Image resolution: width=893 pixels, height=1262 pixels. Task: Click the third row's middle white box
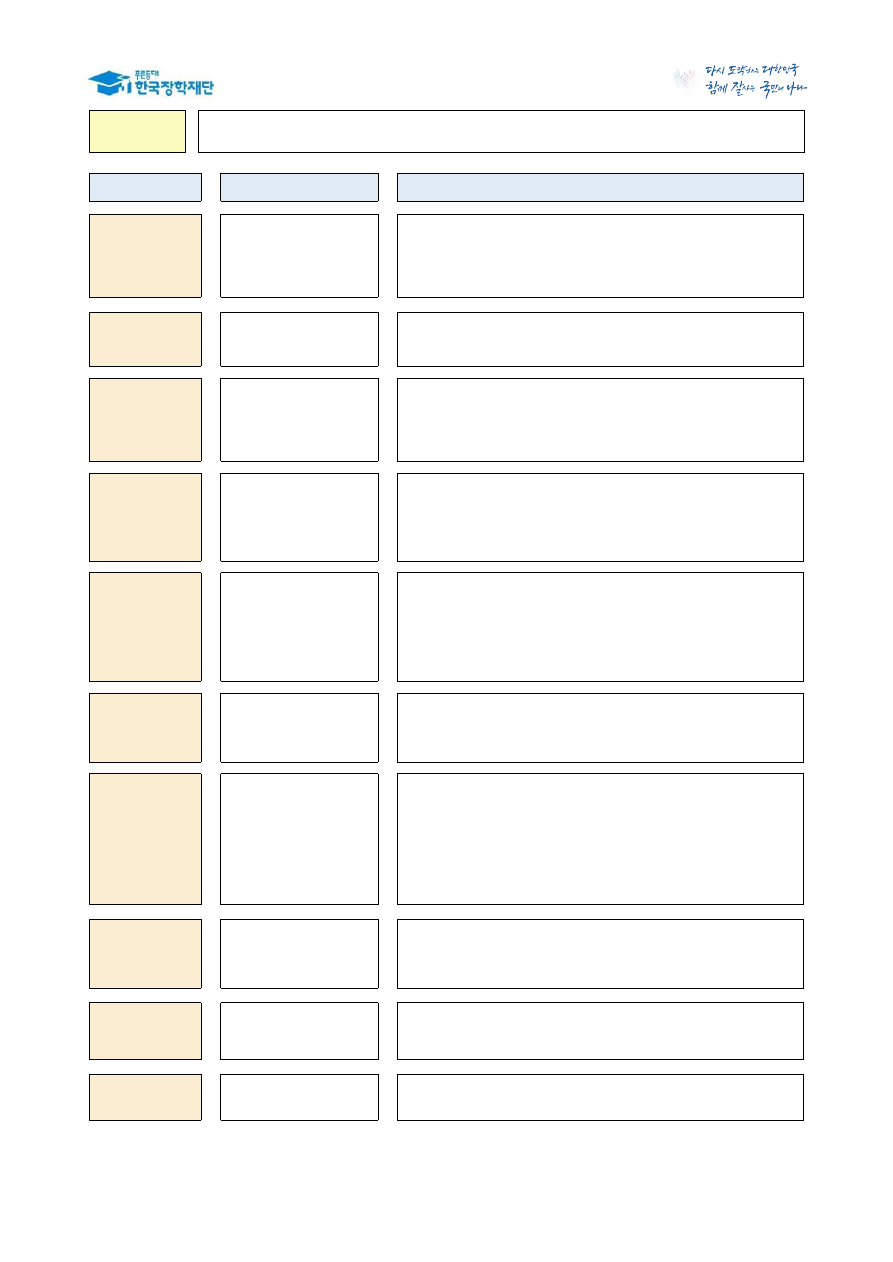[x=299, y=419]
